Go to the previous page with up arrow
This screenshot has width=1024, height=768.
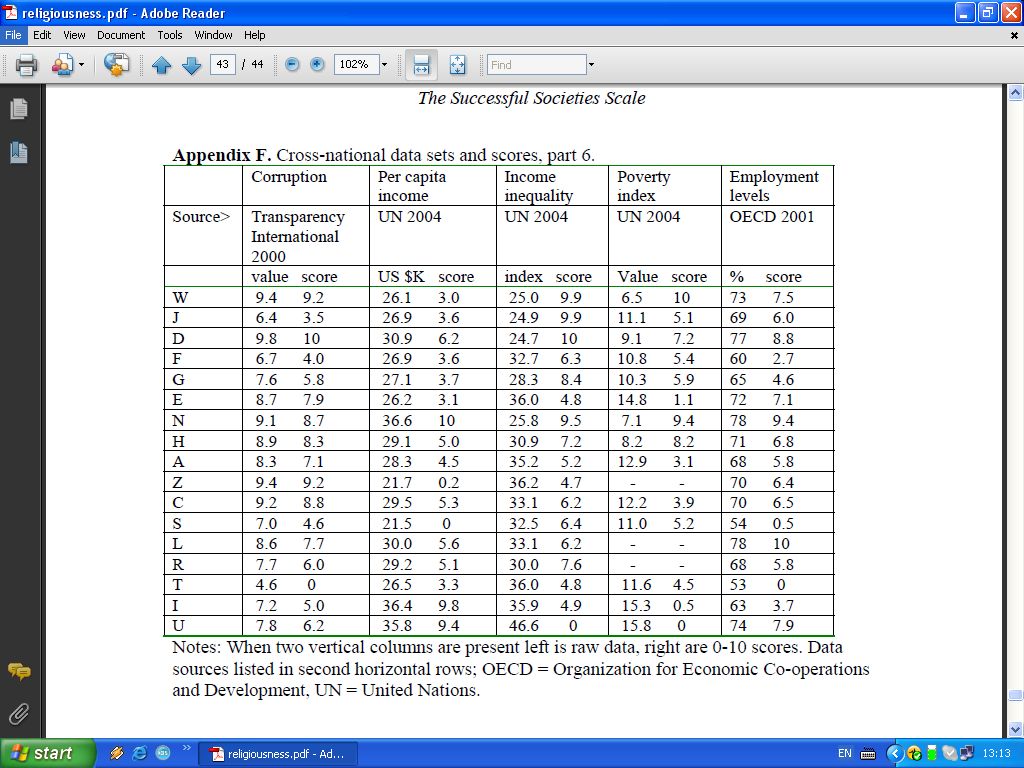162,65
